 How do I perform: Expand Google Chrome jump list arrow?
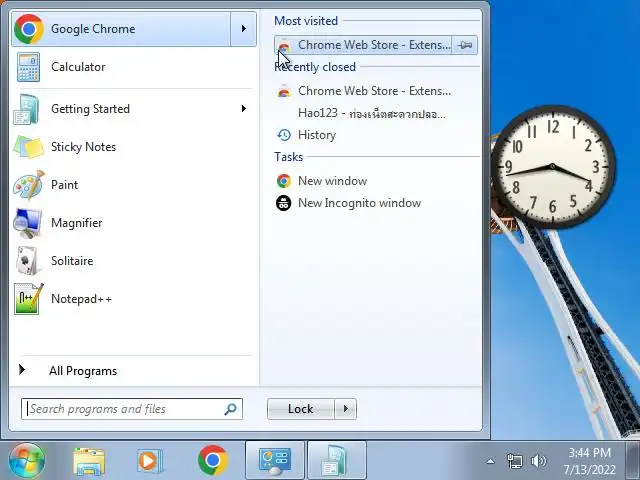coord(244,29)
